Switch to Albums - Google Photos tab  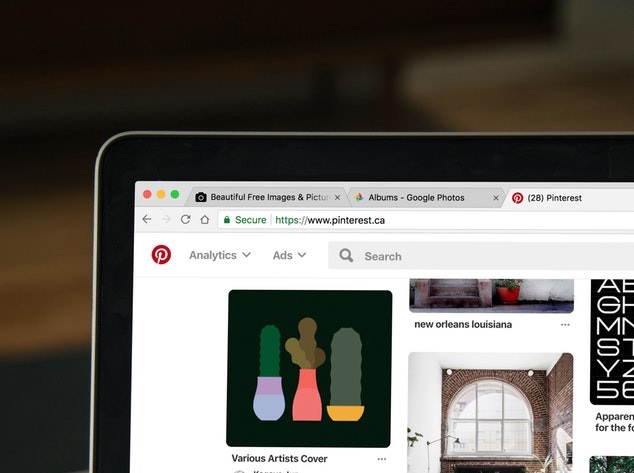point(416,198)
